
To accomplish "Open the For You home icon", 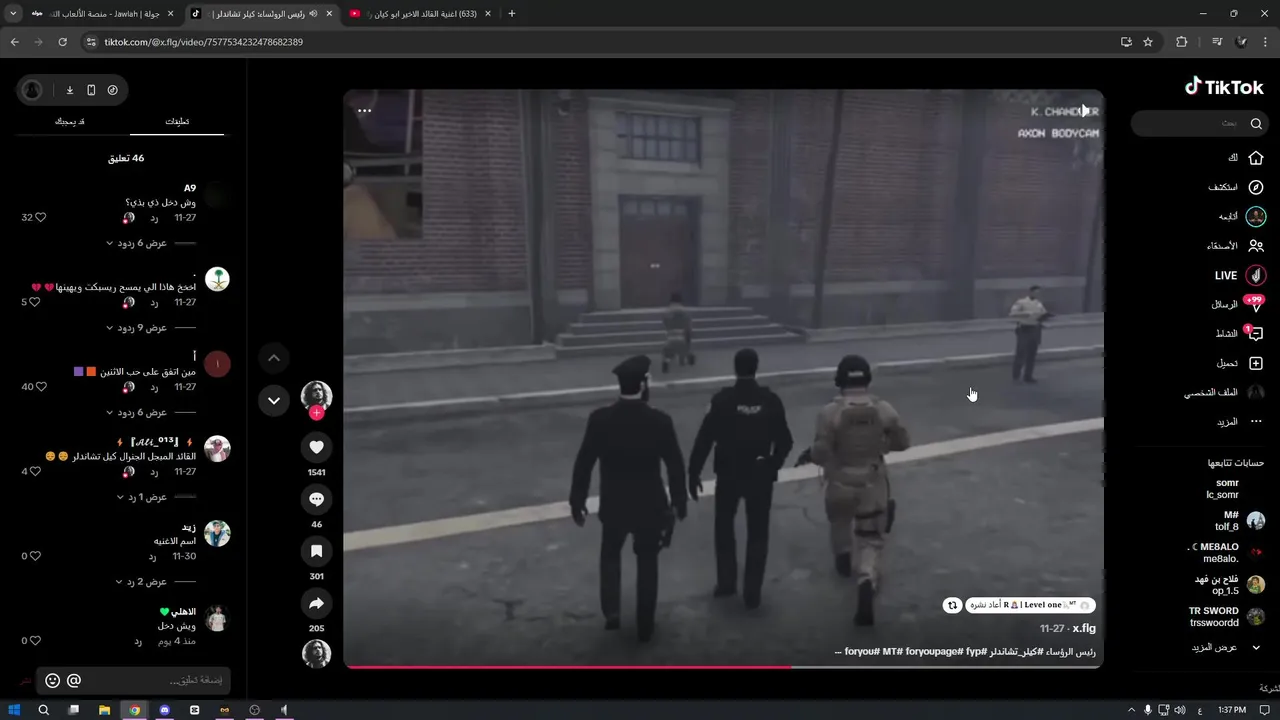I will coord(1256,158).
